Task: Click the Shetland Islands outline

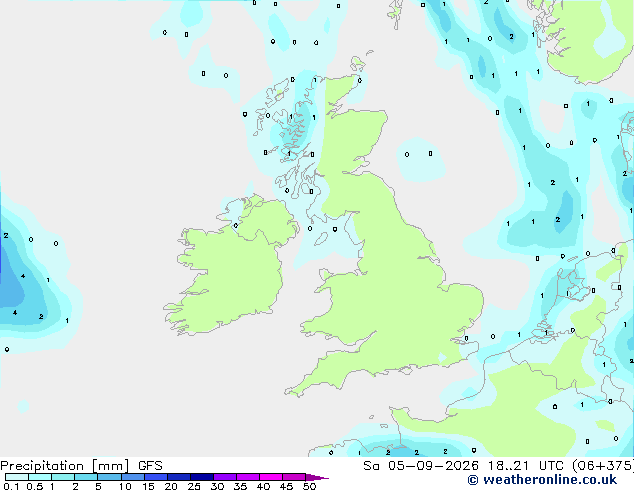Action: click(x=395, y=12)
